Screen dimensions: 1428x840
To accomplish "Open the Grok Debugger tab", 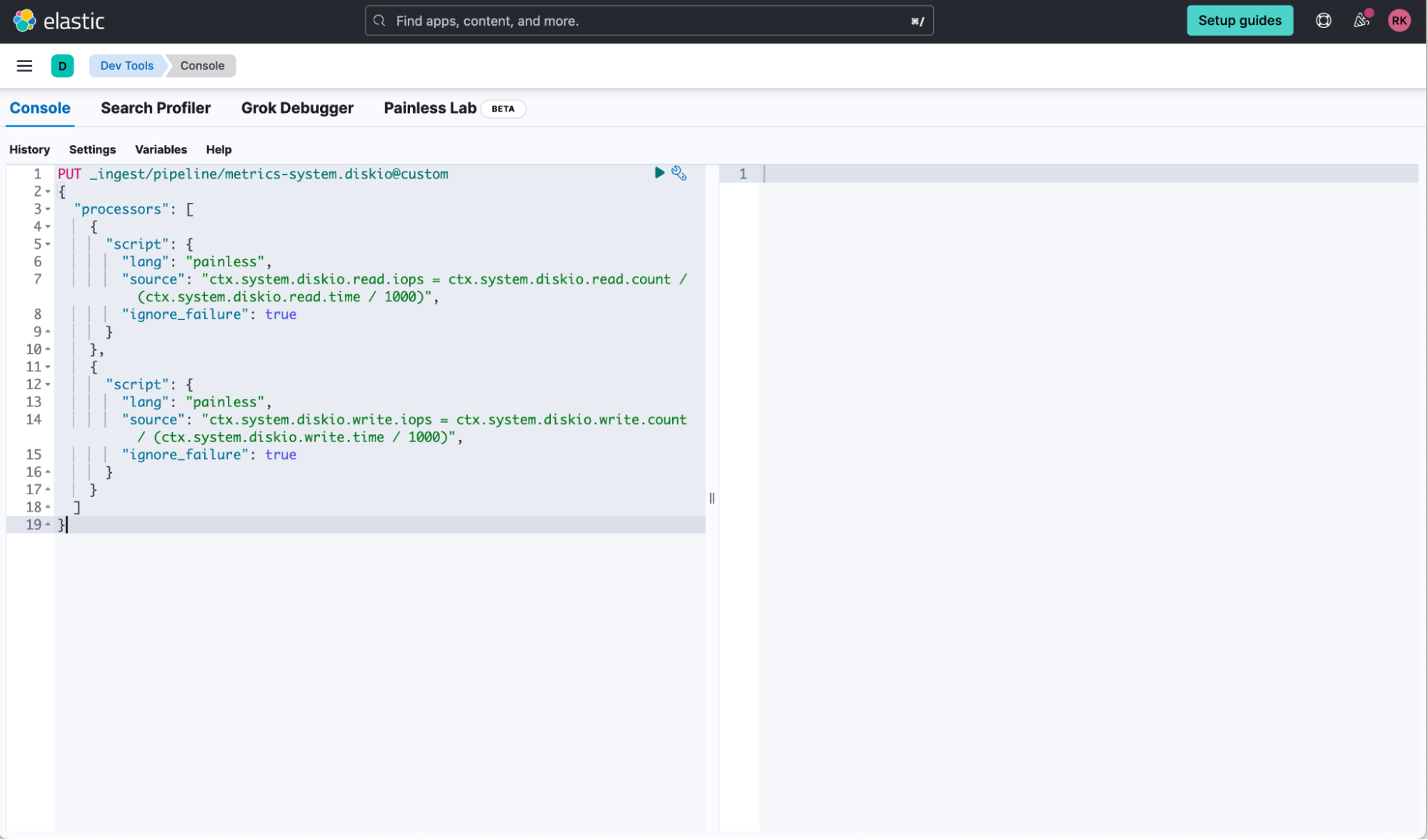I will click(297, 107).
